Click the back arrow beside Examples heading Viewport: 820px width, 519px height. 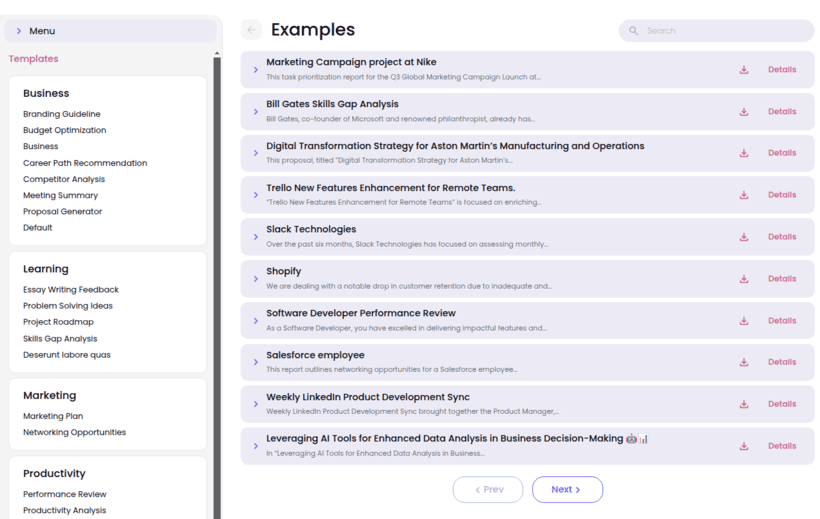click(x=251, y=30)
